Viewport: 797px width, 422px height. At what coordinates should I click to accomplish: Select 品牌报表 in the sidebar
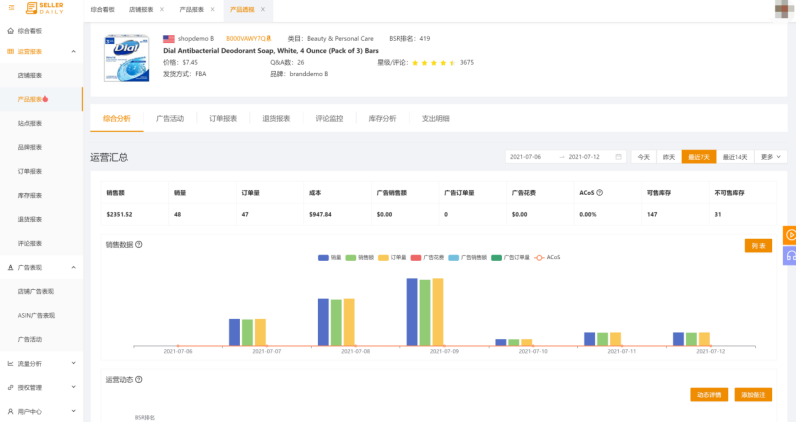(x=30, y=147)
